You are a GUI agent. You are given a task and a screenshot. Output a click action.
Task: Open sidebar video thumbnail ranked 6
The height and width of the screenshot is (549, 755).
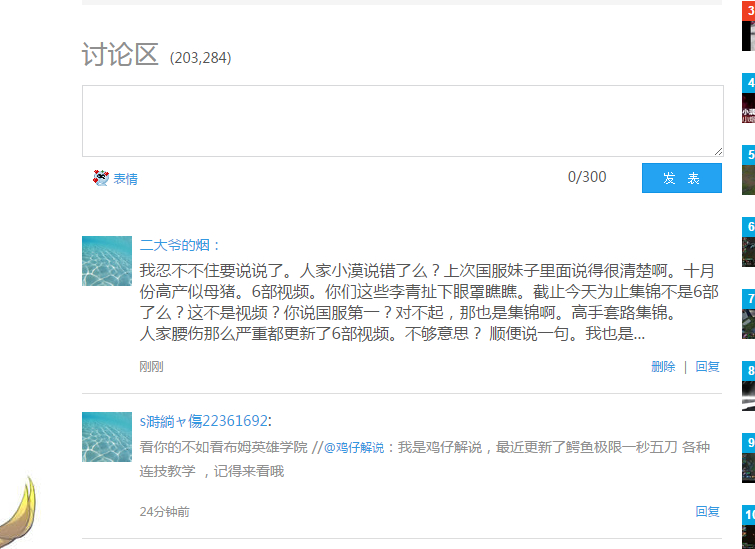(x=748, y=242)
